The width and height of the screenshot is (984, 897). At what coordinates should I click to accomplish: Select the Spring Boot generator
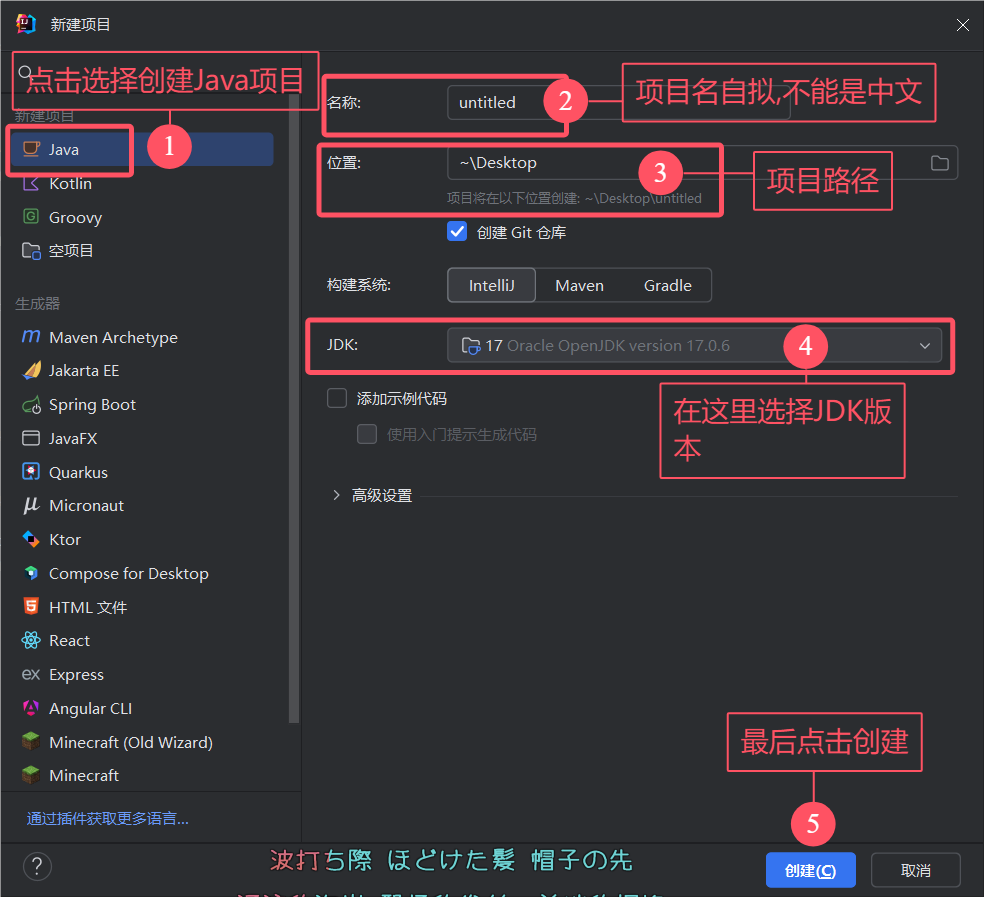click(96, 404)
